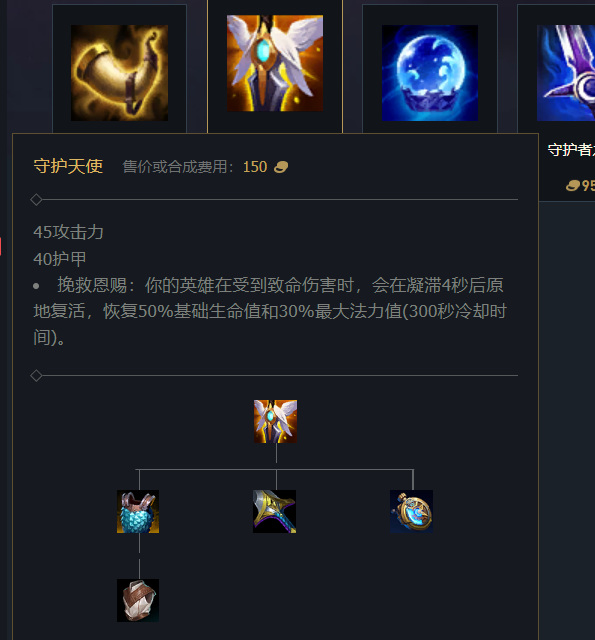Click the 150 cost value
595x640 pixels.
point(255,167)
